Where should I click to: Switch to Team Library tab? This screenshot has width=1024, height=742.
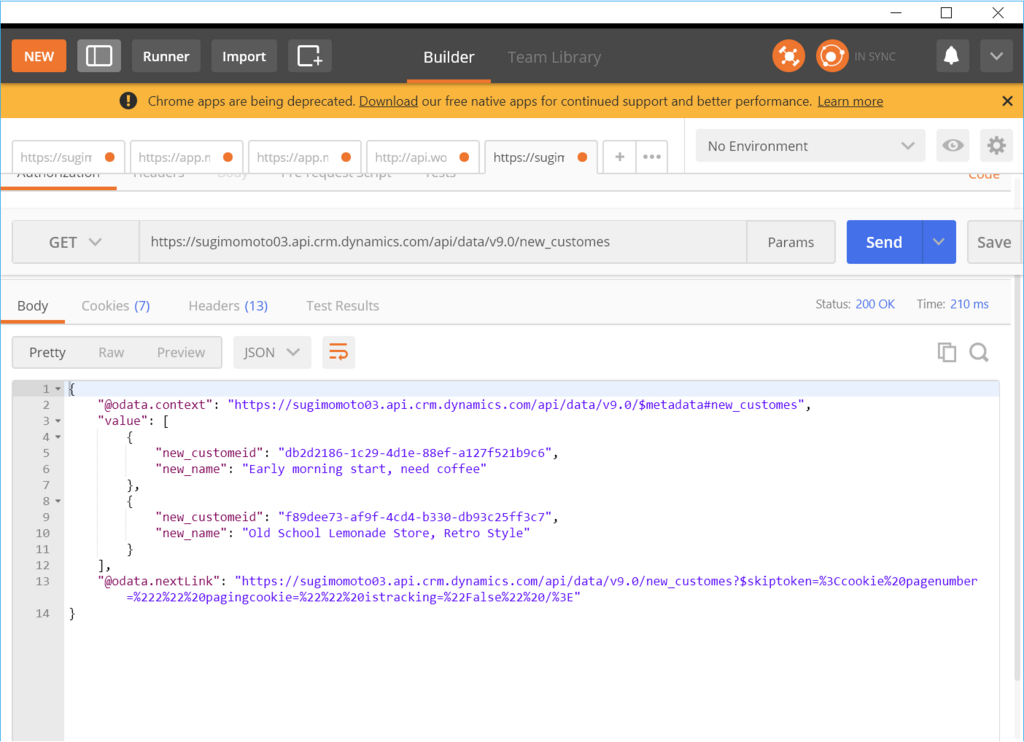pyautogui.click(x=554, y=57)
